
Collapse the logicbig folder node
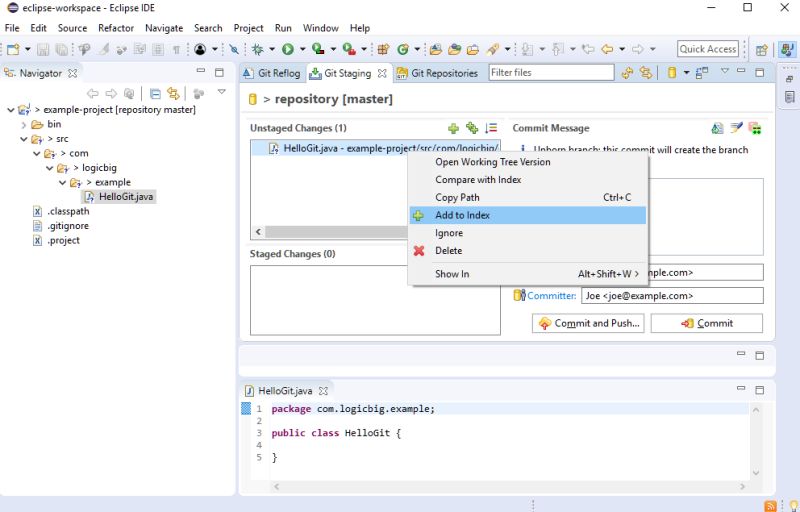49,168
